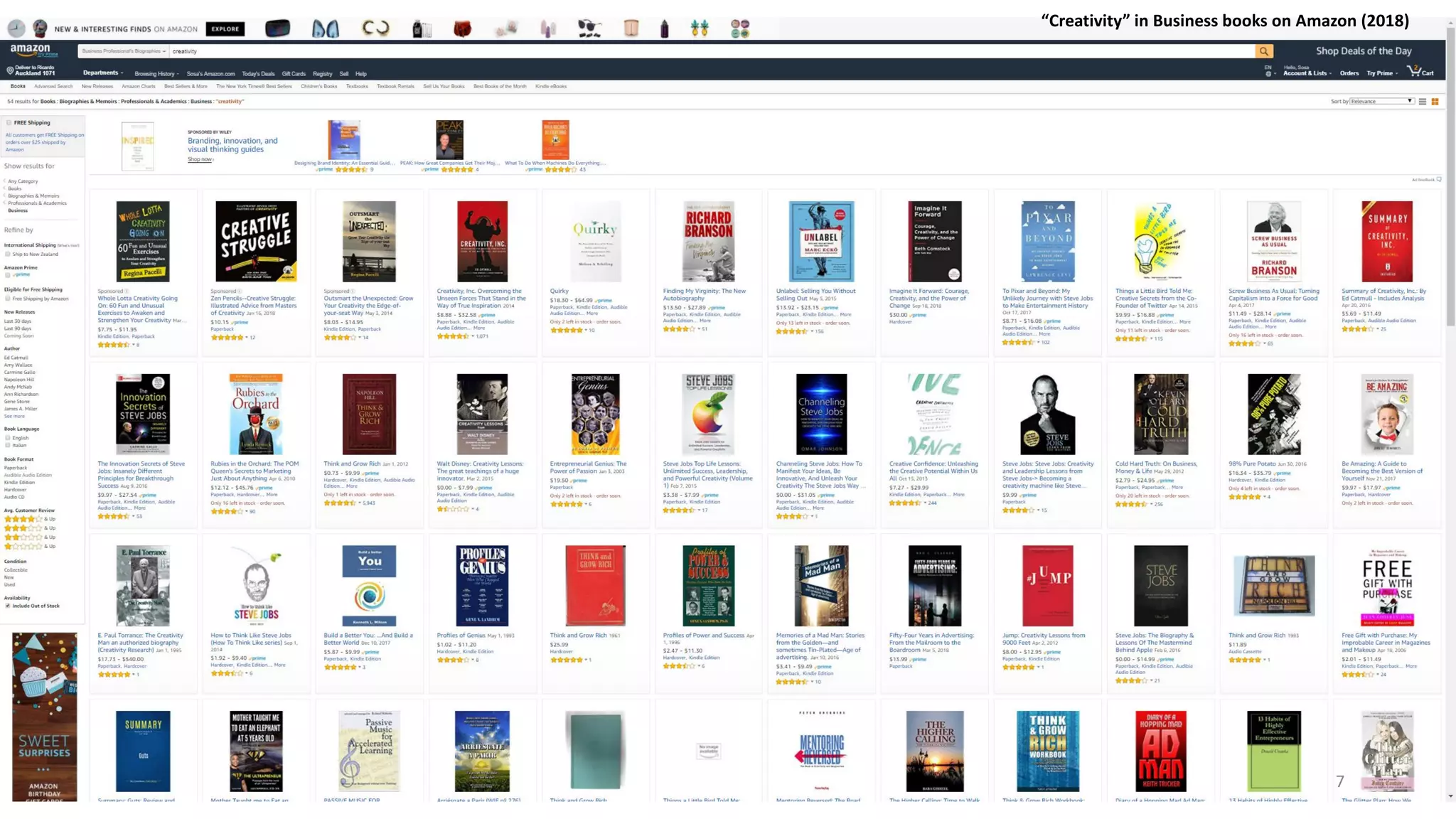Open the Amazon Charts tab
This screenshot has height=819, width=1456.
tap(139, 86)
